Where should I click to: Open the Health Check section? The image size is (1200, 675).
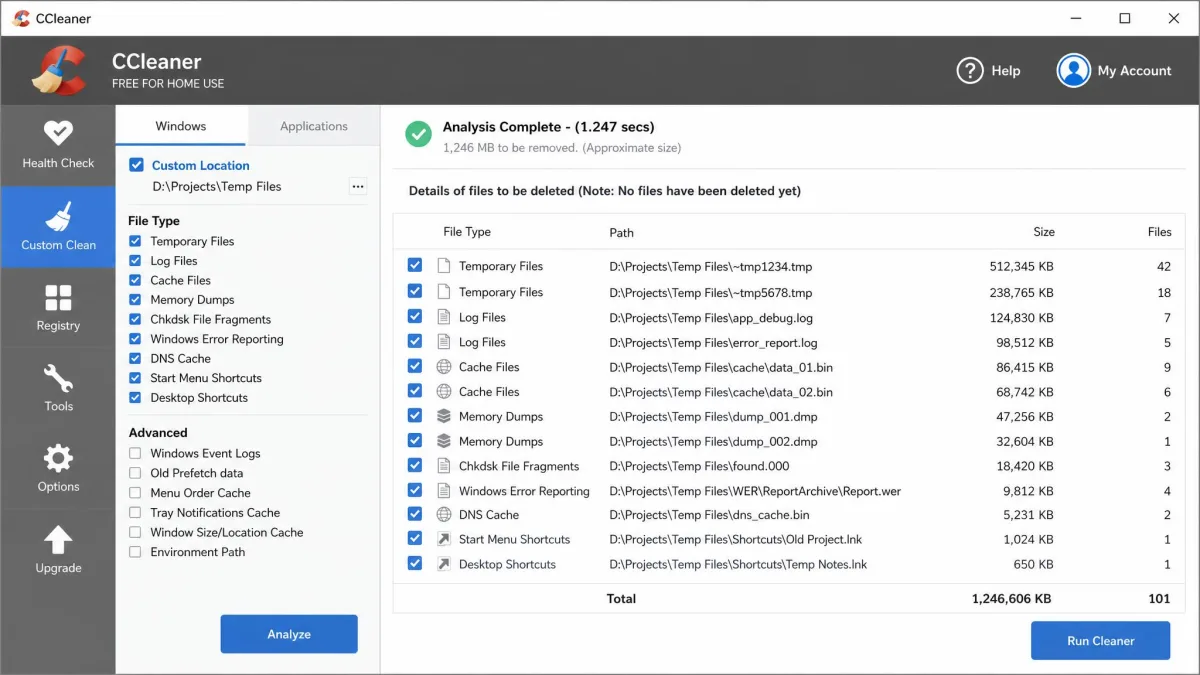(58, 145)
